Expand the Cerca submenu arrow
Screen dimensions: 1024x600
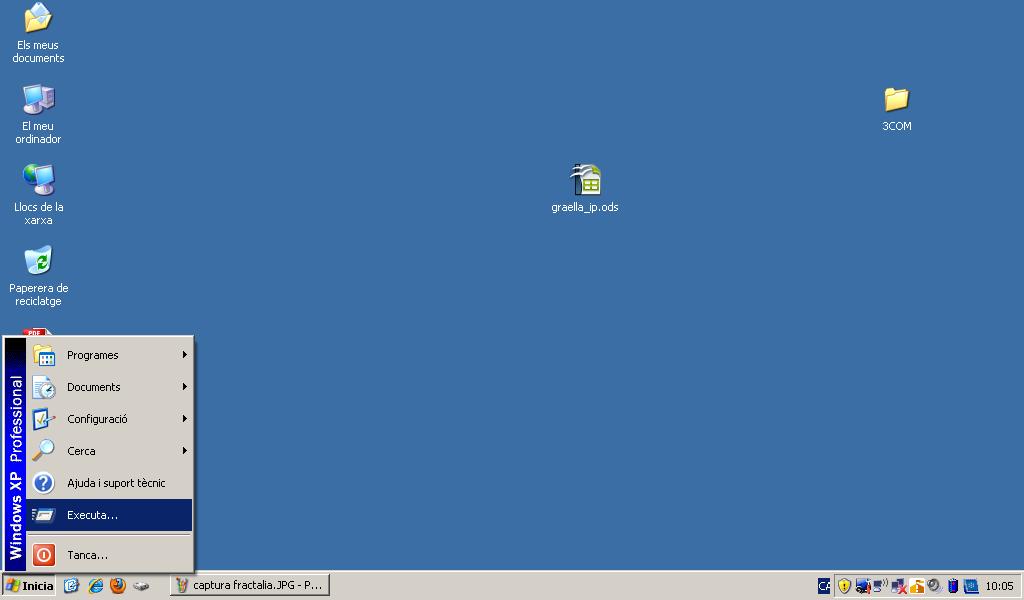click(x=185, y=450)
